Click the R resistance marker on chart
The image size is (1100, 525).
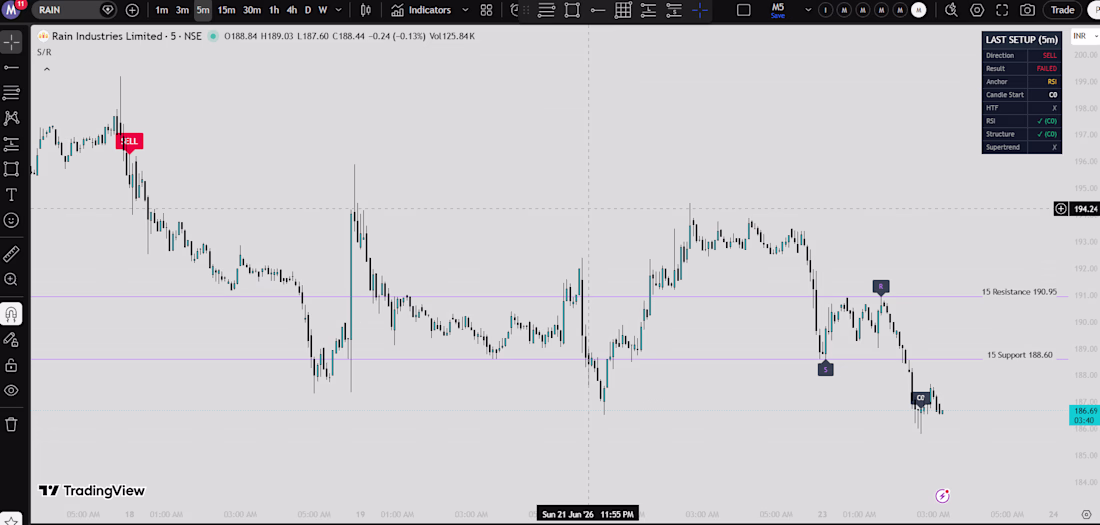point(881,286)
